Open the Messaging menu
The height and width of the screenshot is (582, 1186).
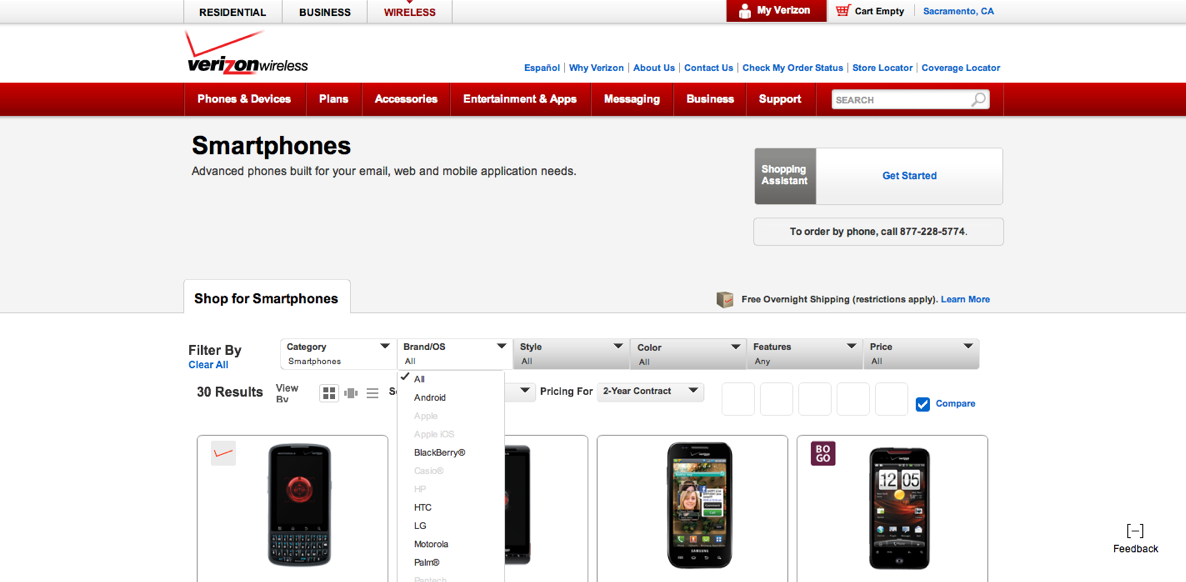tap(632, 99)
